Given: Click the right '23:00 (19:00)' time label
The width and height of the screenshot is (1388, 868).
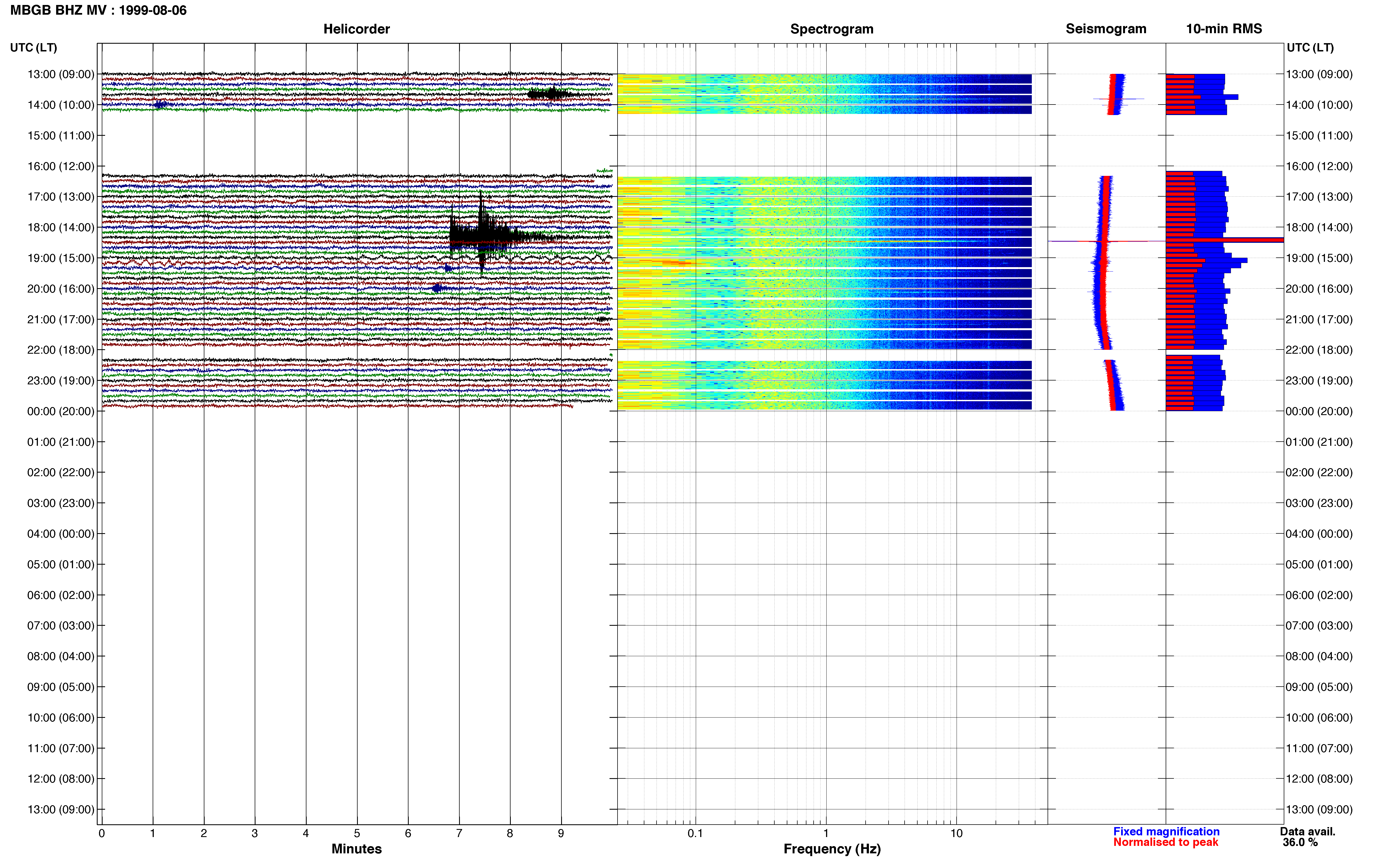Looking at the screenshot, I should point(1319,380).
